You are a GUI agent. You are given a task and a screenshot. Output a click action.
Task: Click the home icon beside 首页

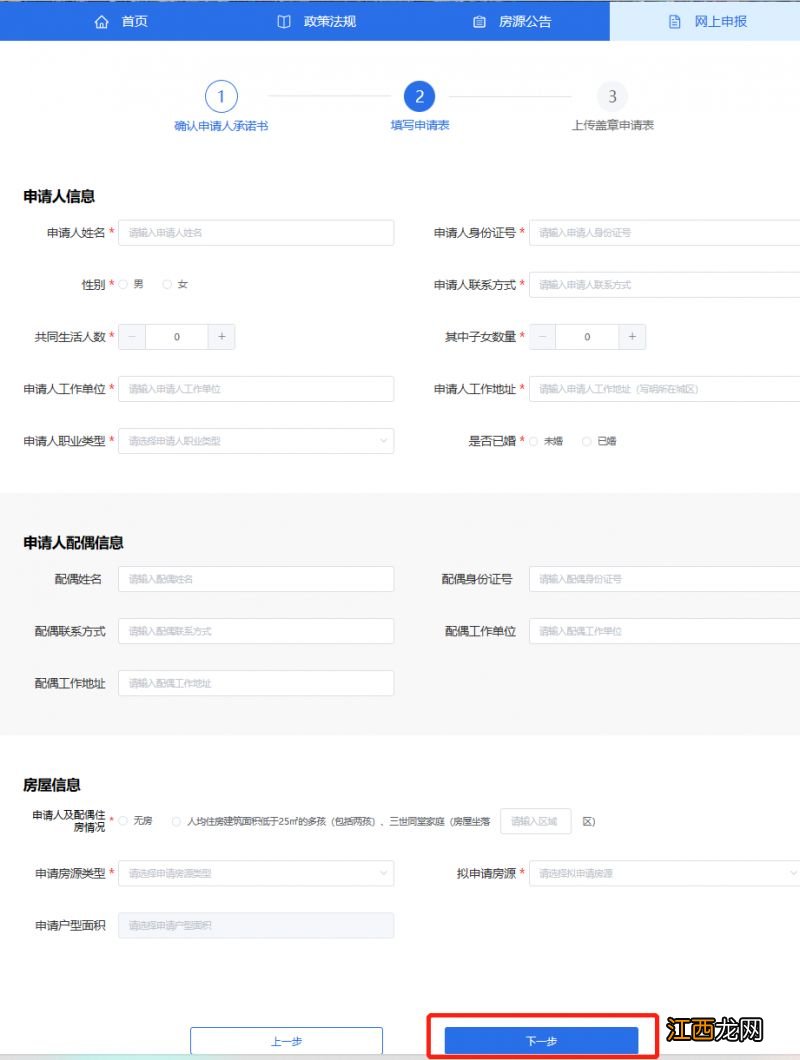tap(100, 21)
